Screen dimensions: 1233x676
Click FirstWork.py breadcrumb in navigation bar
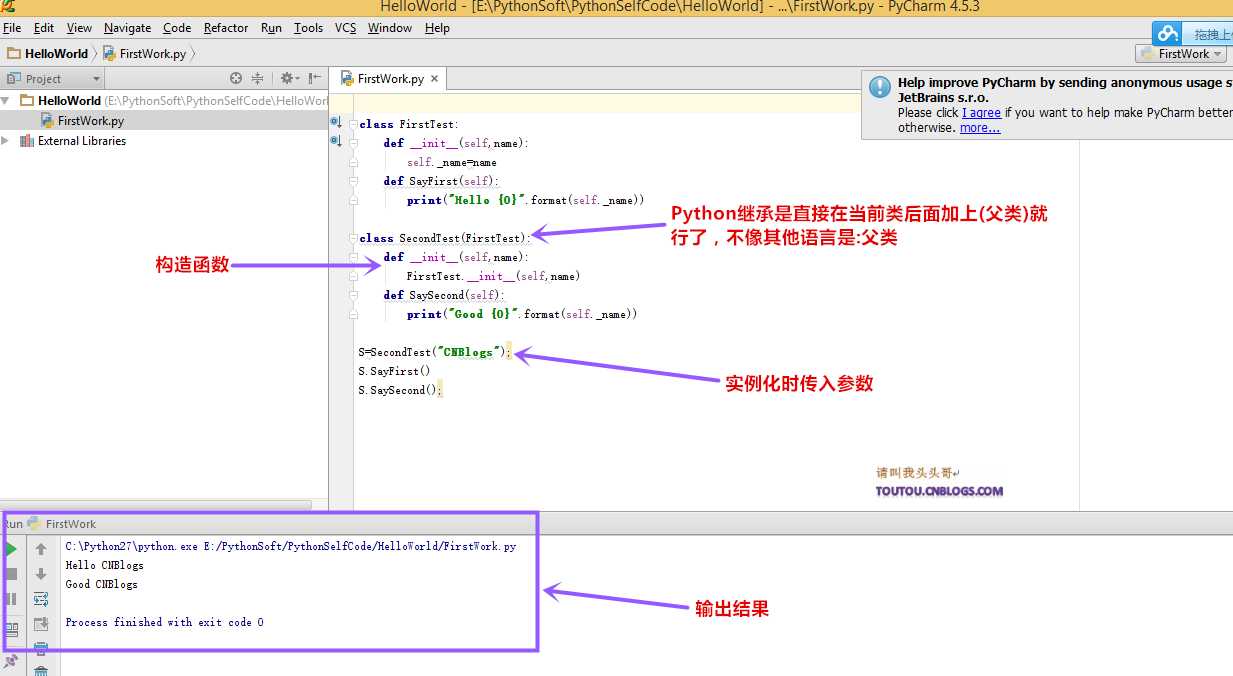(x=143, y=54)
